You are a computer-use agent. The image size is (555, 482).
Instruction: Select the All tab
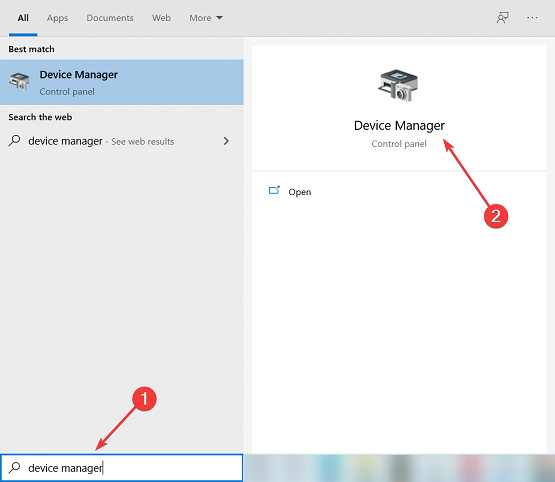click(x=23, y=18)
